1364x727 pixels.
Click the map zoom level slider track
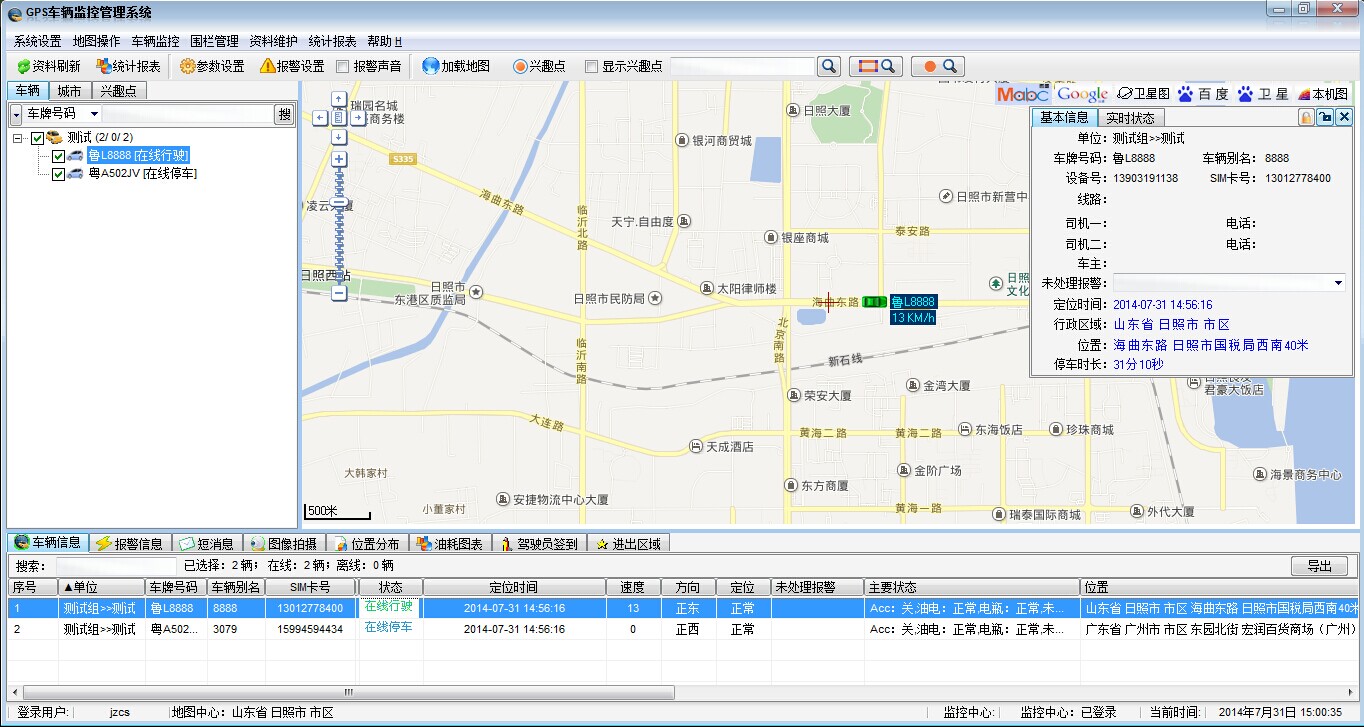click(339, 240)
